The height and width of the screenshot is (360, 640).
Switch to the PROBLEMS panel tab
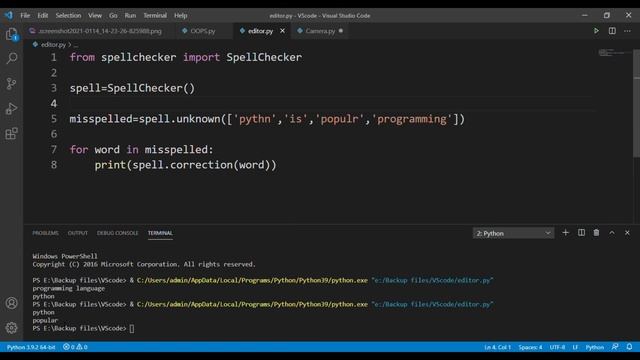[x=45, y=233]
